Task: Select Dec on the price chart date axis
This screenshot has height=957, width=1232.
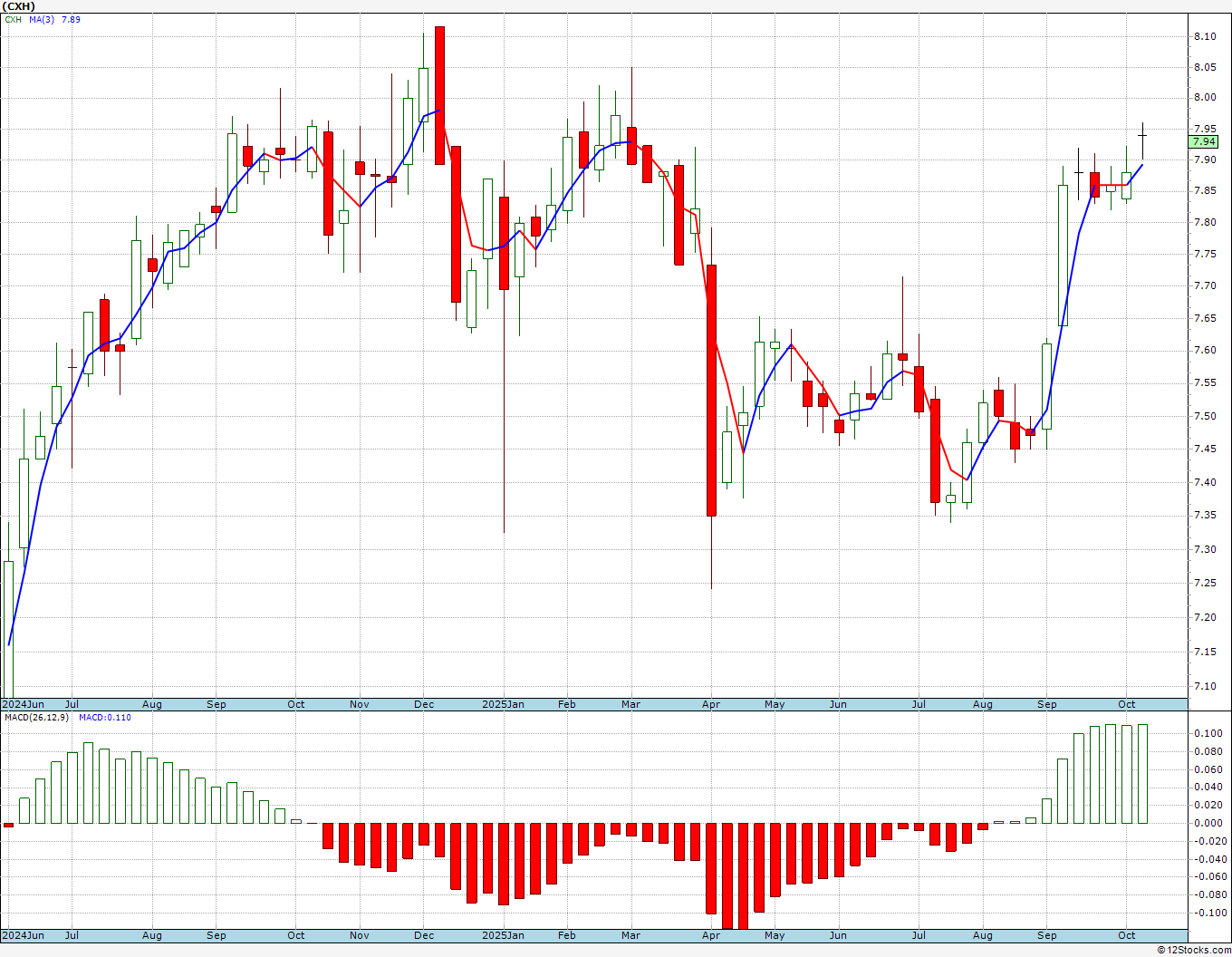Action: tap(424, 704)
